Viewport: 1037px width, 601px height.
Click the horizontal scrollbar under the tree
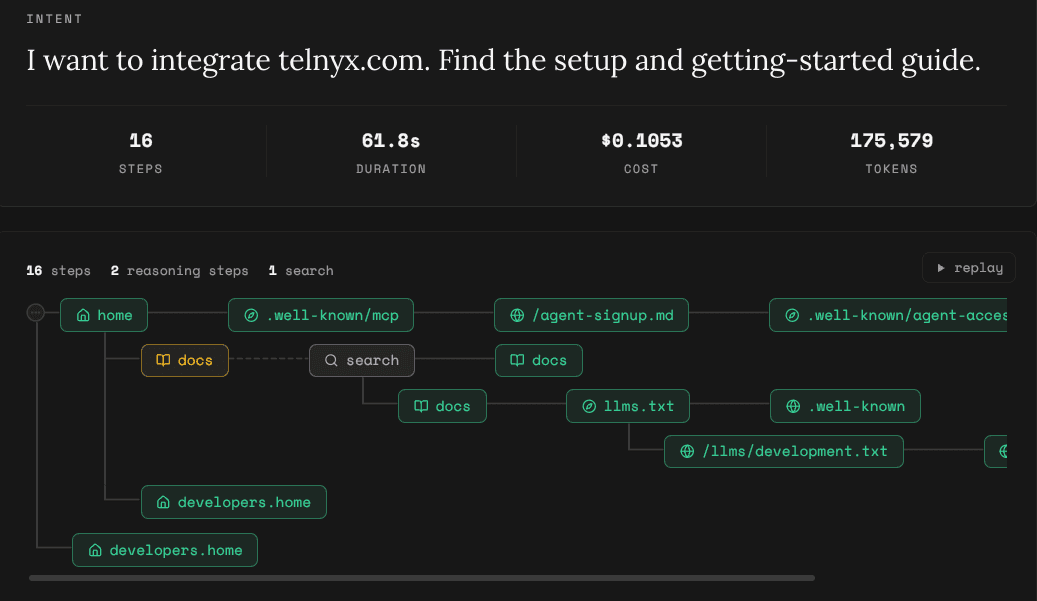422,578
